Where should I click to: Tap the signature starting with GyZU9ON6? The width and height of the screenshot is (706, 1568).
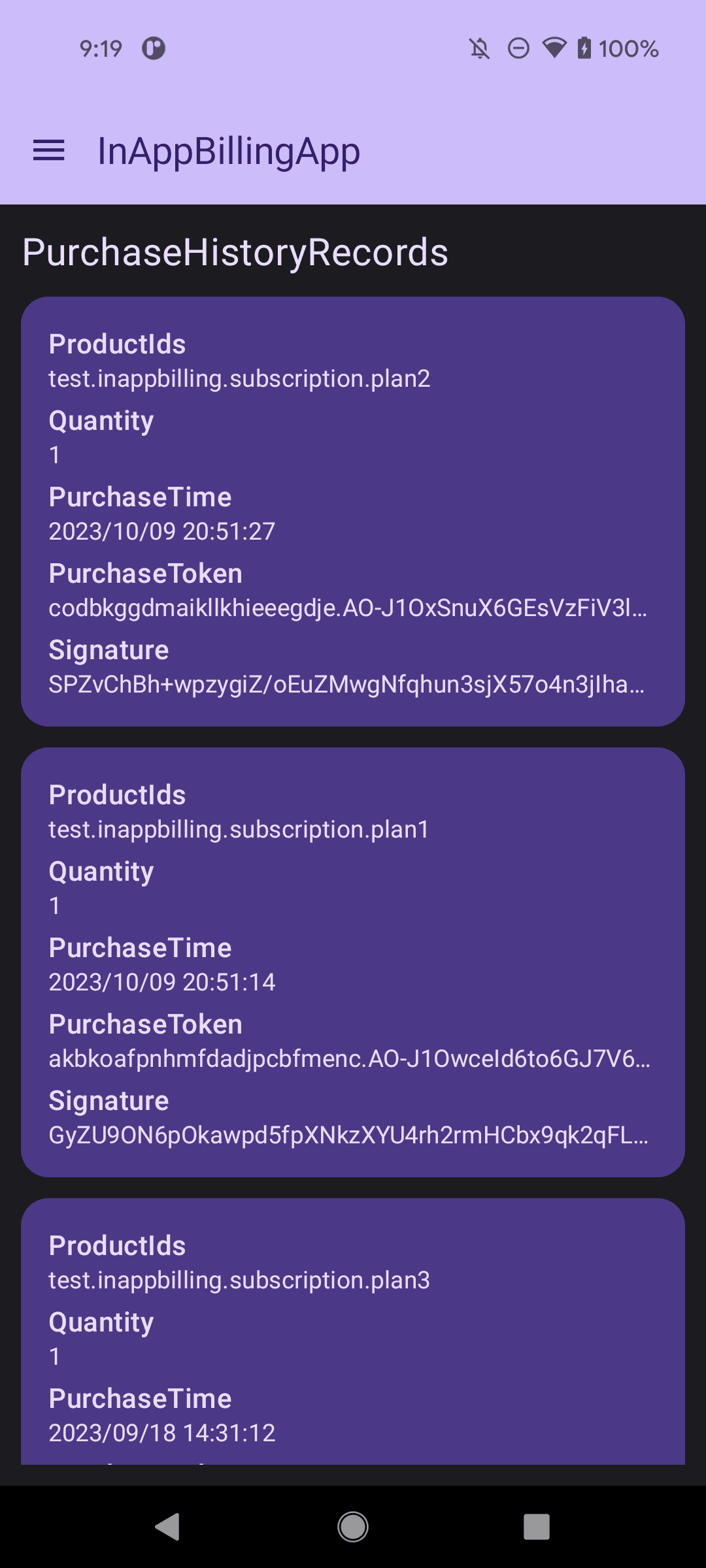pyautogui.click(x=348, y=1135)
